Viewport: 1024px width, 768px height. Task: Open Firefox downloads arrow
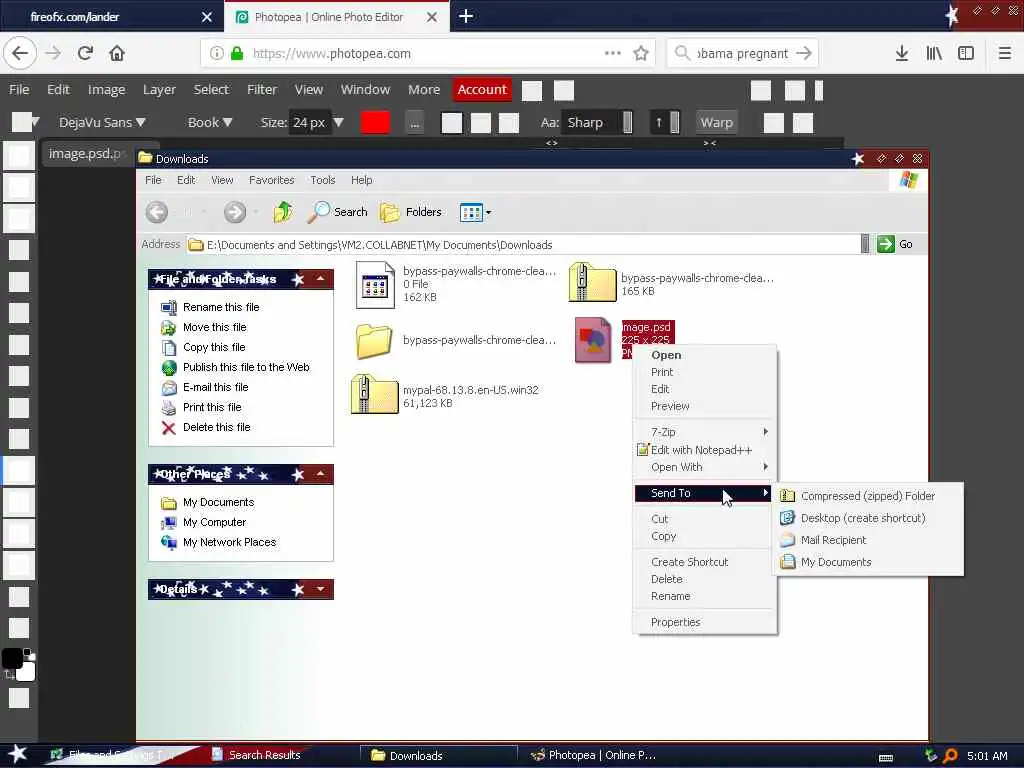click(x=902, y=54)
